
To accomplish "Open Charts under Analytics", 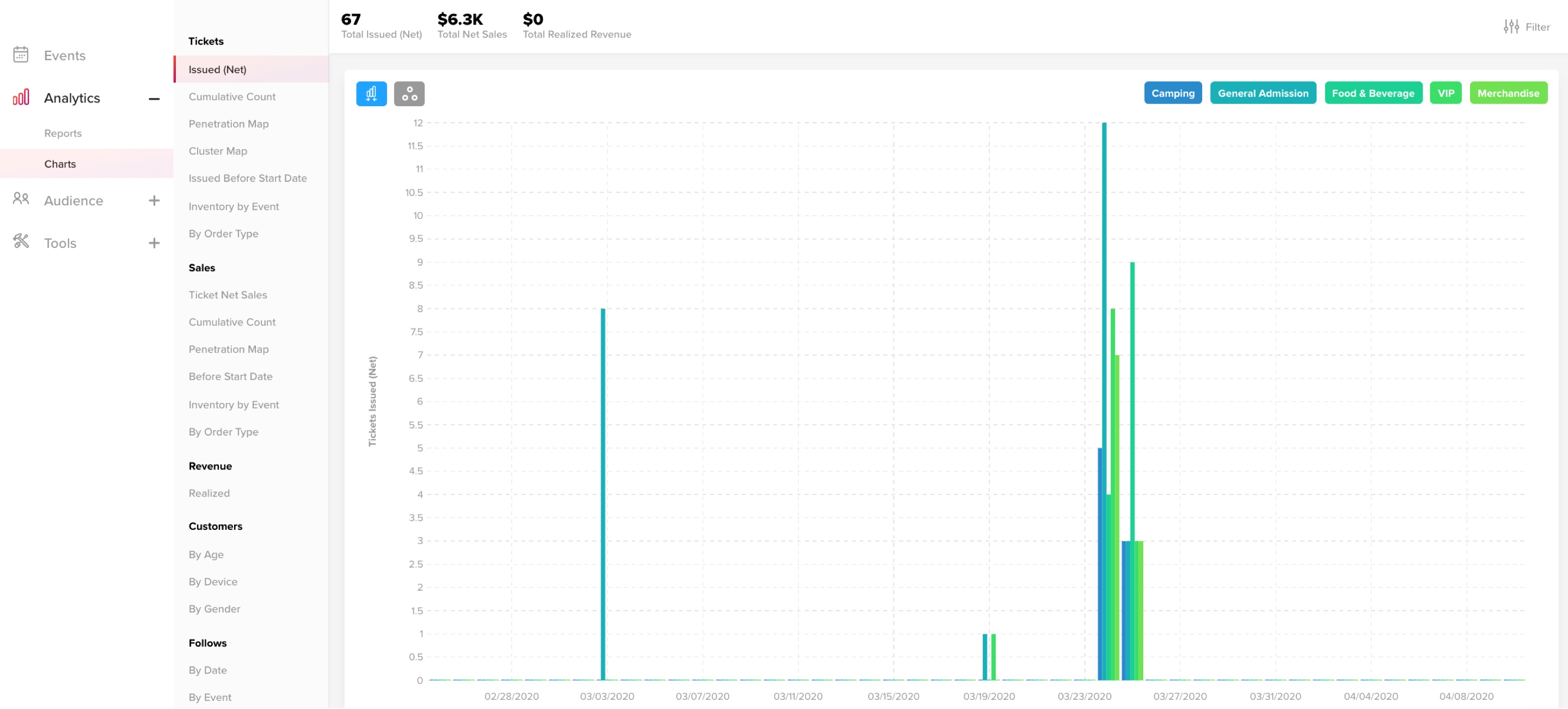I will tap(87, 164).
